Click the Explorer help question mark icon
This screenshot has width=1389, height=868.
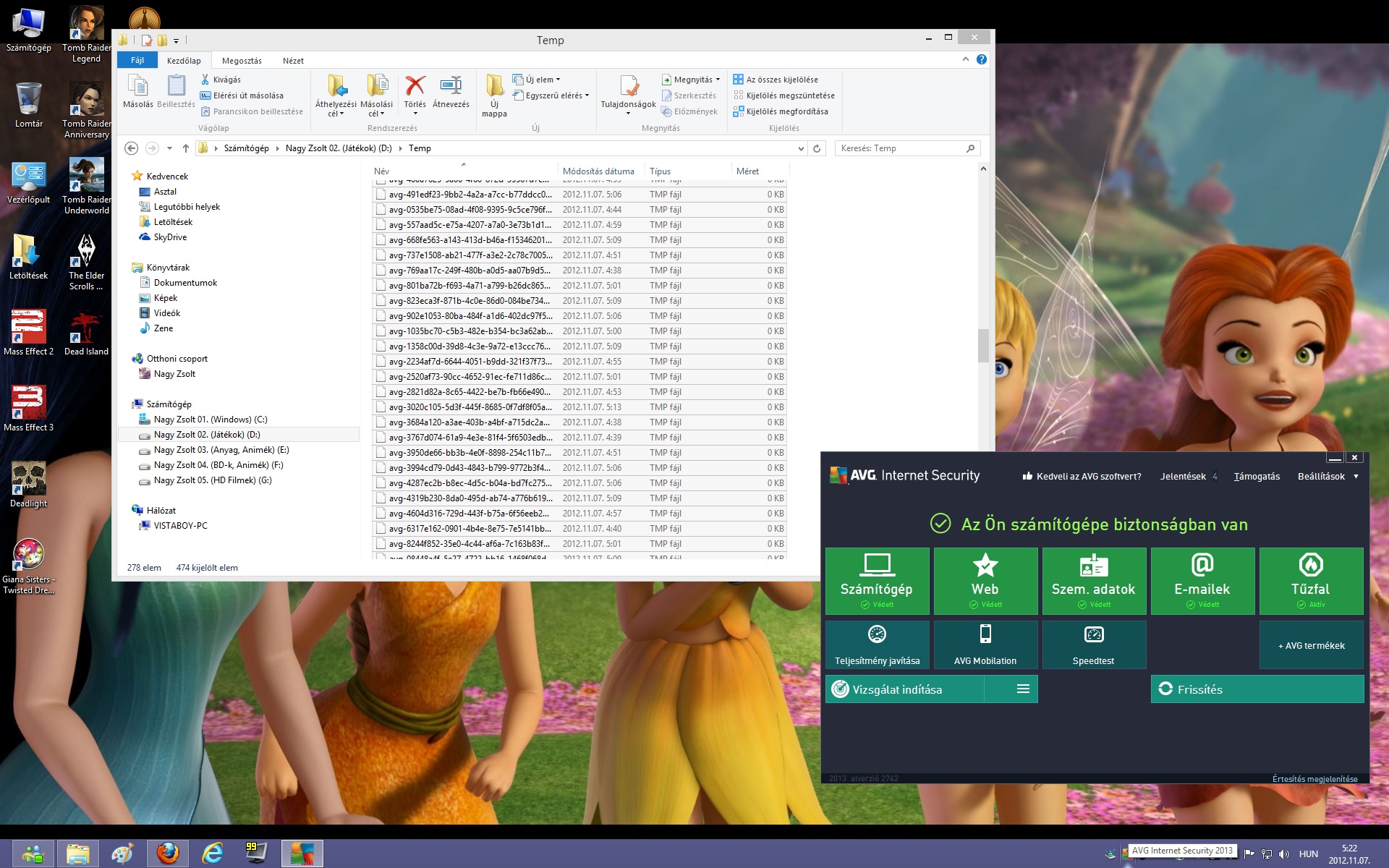[982, 59]
